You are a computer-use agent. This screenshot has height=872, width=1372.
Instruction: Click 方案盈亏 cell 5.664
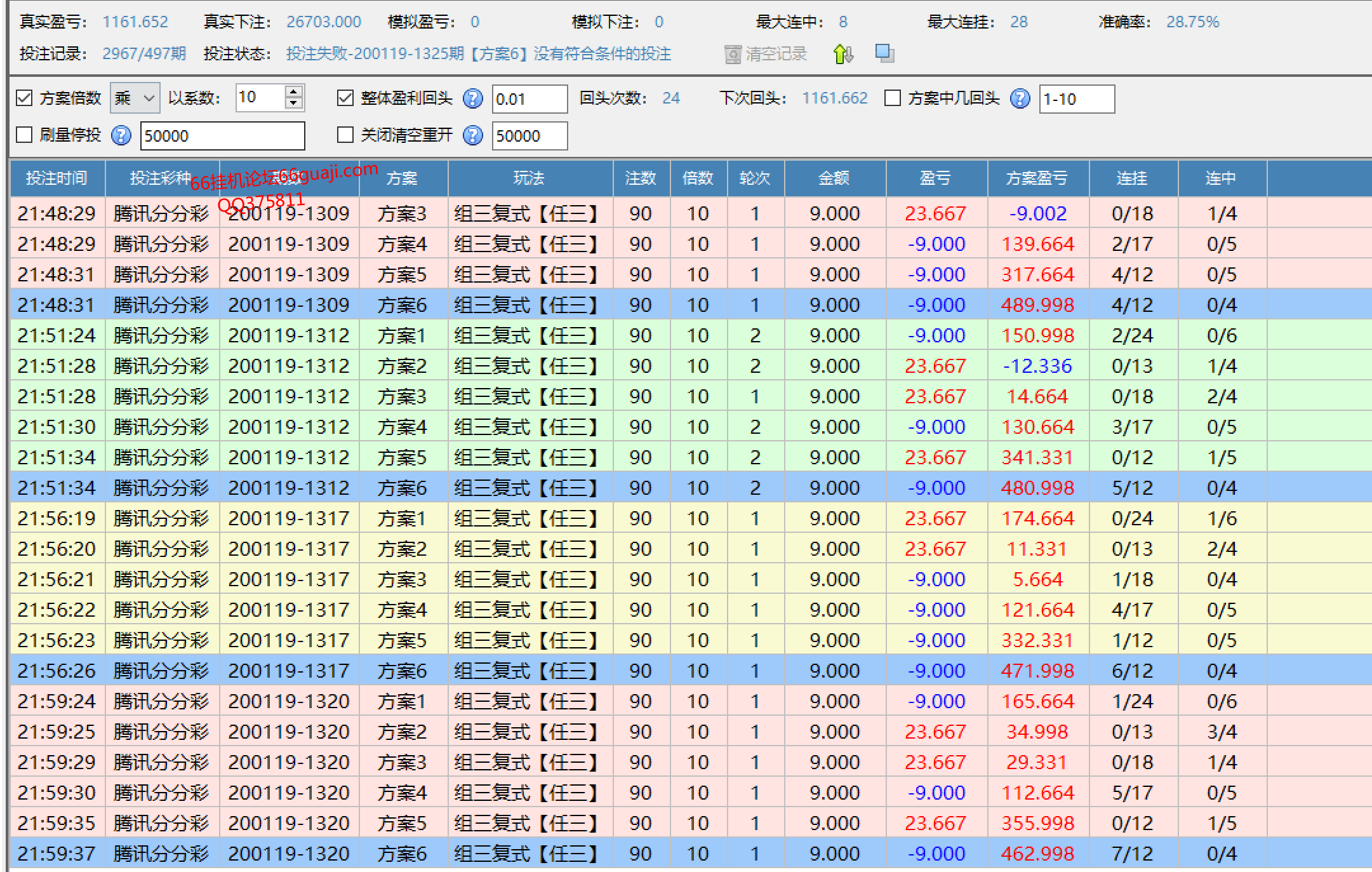click(1038, 579)
